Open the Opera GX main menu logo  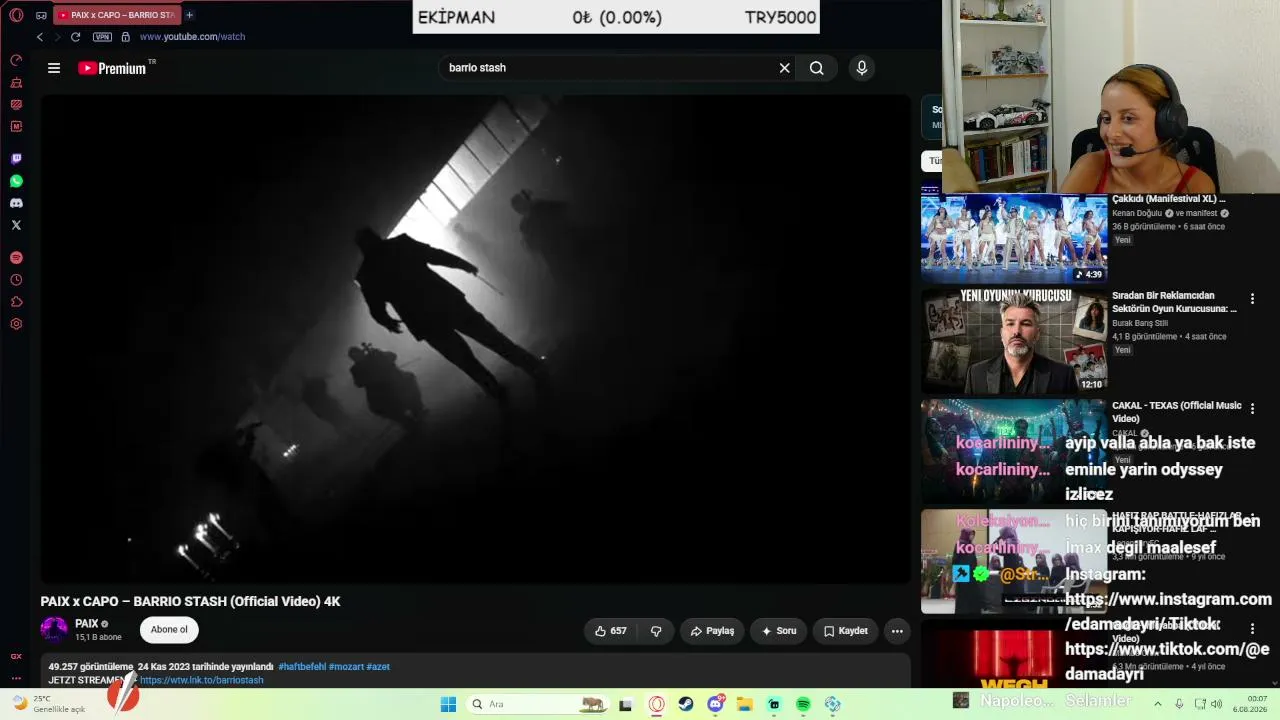pos(16,15)
